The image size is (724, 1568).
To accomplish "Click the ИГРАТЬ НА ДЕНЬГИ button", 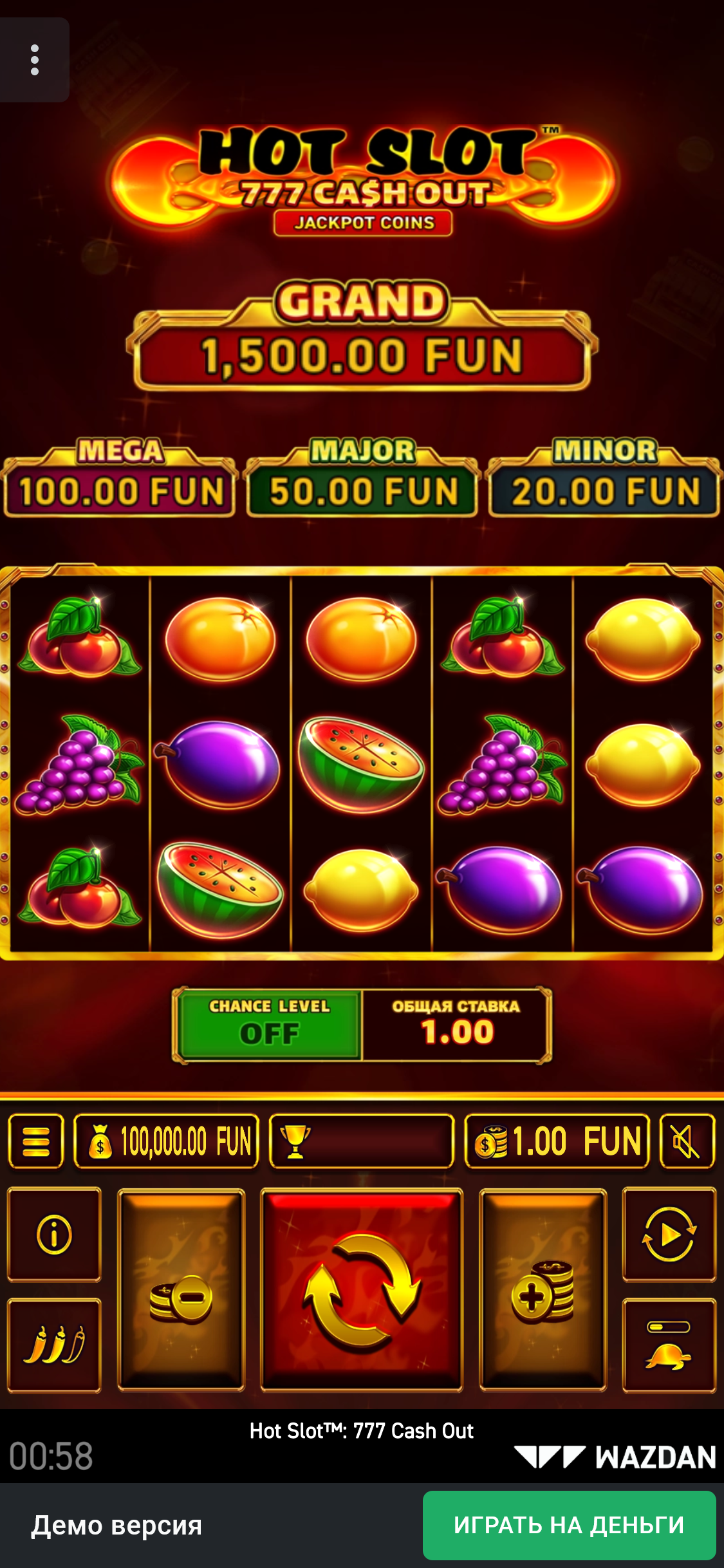I will (570, 1525).
